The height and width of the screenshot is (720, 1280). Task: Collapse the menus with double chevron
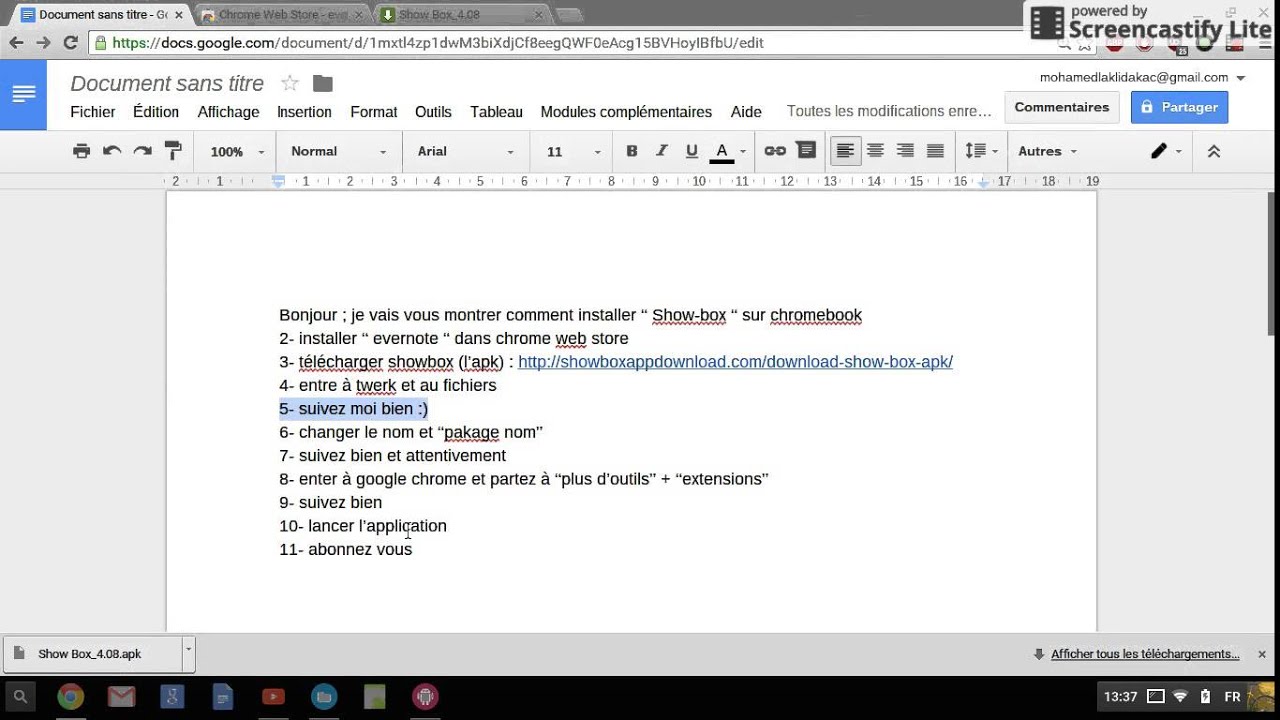[x=1214, y=151]
